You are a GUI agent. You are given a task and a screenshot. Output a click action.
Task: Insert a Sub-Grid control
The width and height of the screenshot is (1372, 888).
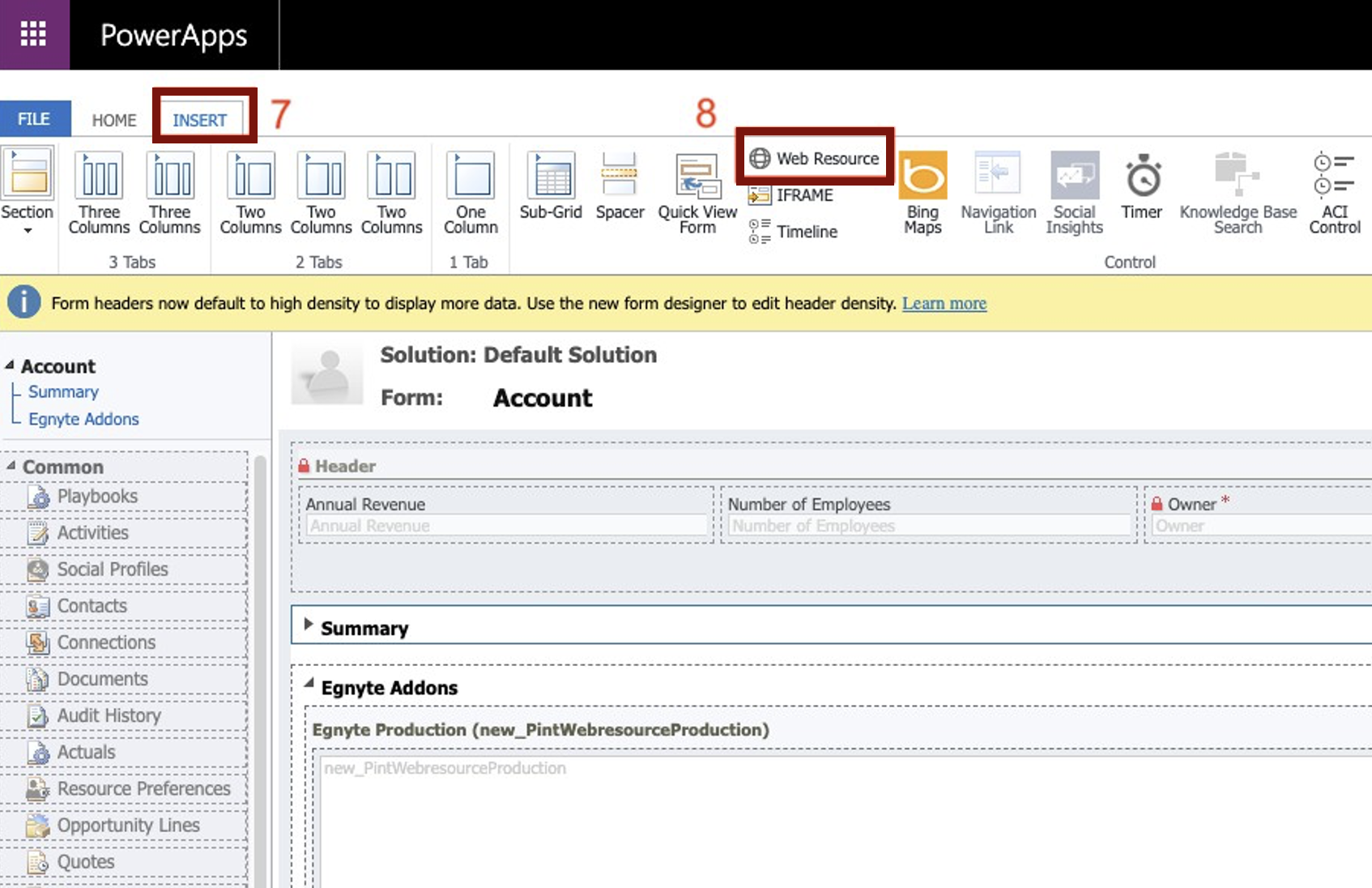551,186
